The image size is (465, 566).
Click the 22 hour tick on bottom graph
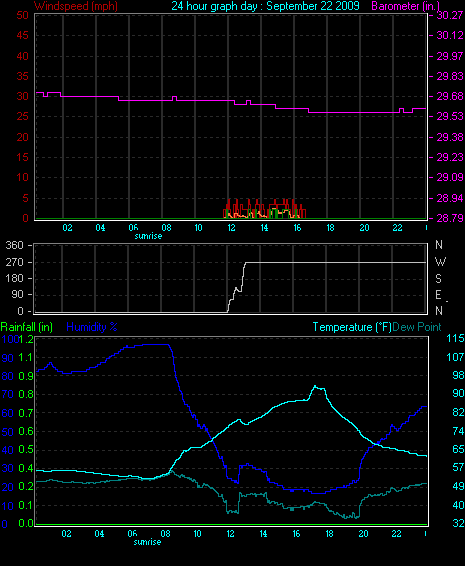click(396, 534)
